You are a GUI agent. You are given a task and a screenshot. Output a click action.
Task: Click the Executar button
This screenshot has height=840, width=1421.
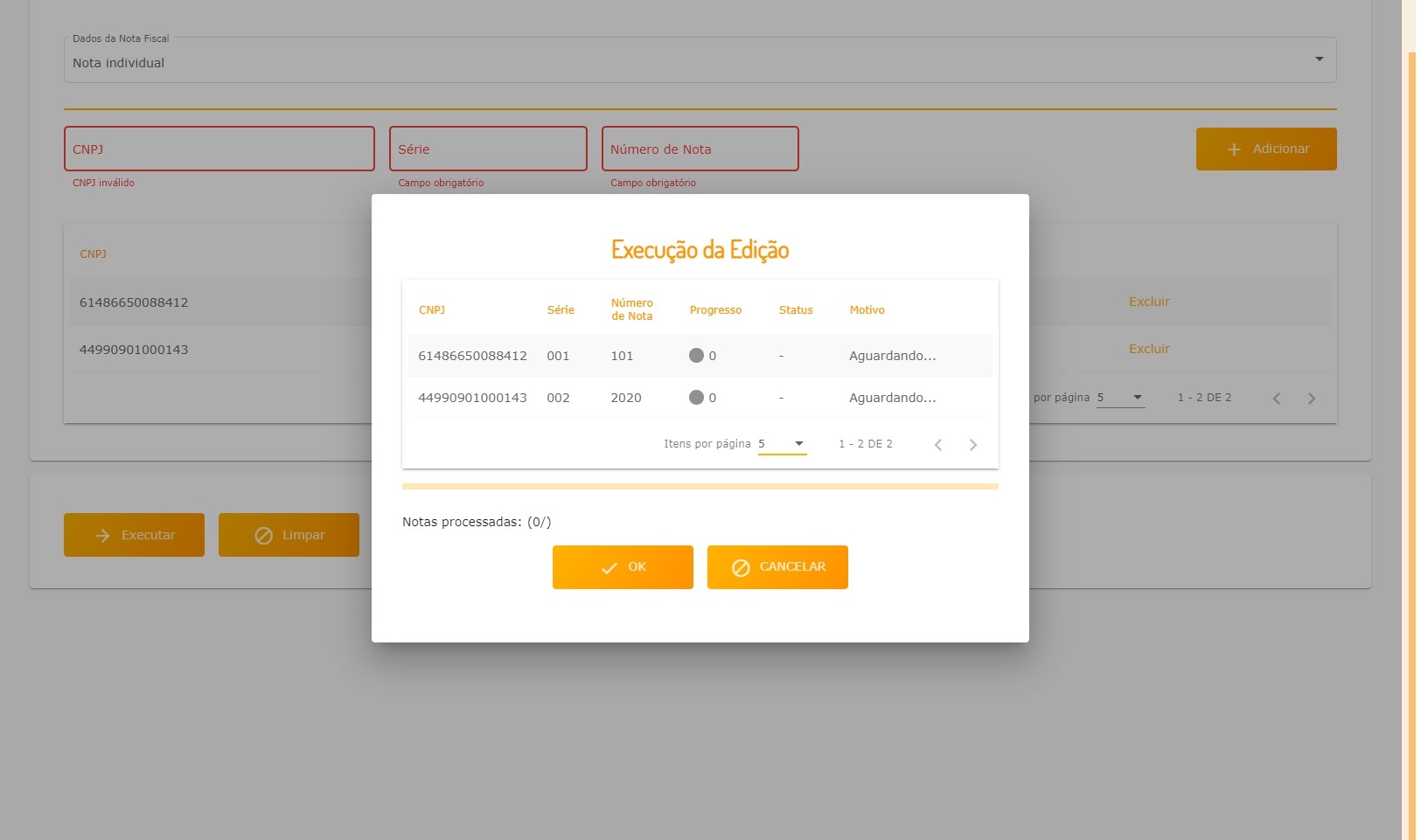(134, 535)
